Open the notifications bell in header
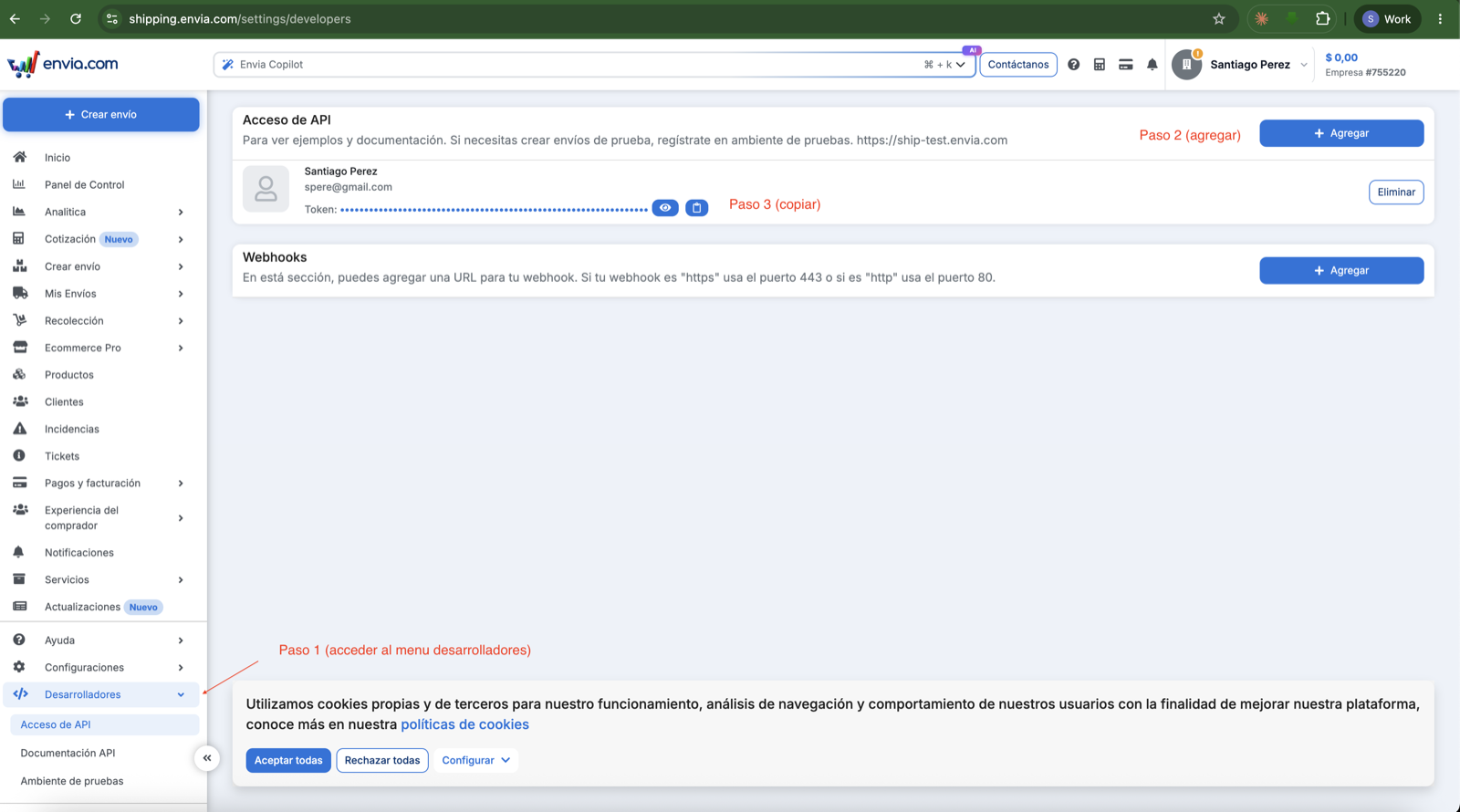Image resolution: width=1460 pixels, height=812 pixels. click(1152, 65)
